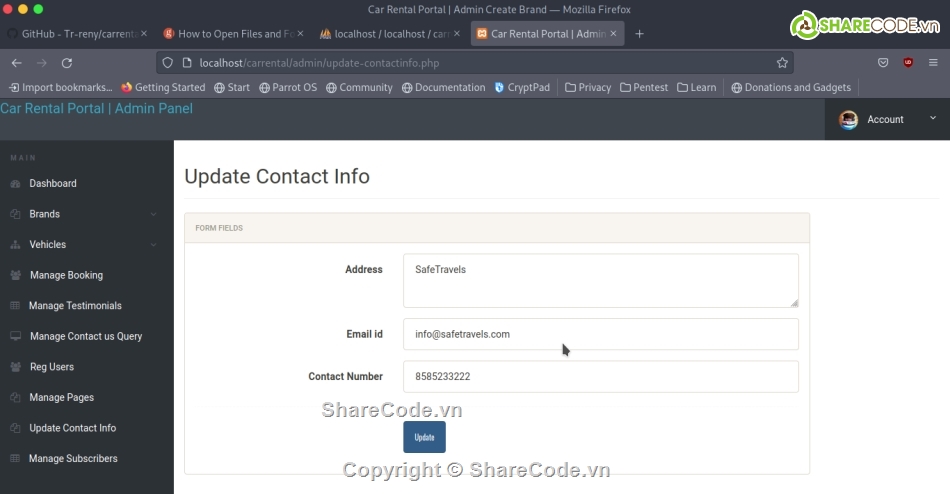Click into the Contact Number field
Viewport: 950px width, 494px height.
click(600, 377)
